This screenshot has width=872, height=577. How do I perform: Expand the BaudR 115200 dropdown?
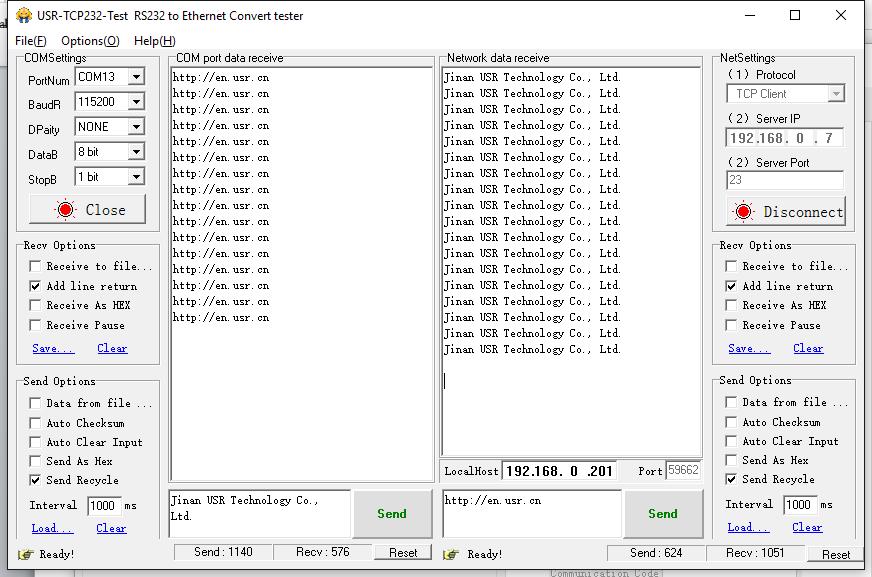pyautogui.click(x=136, y=102)
